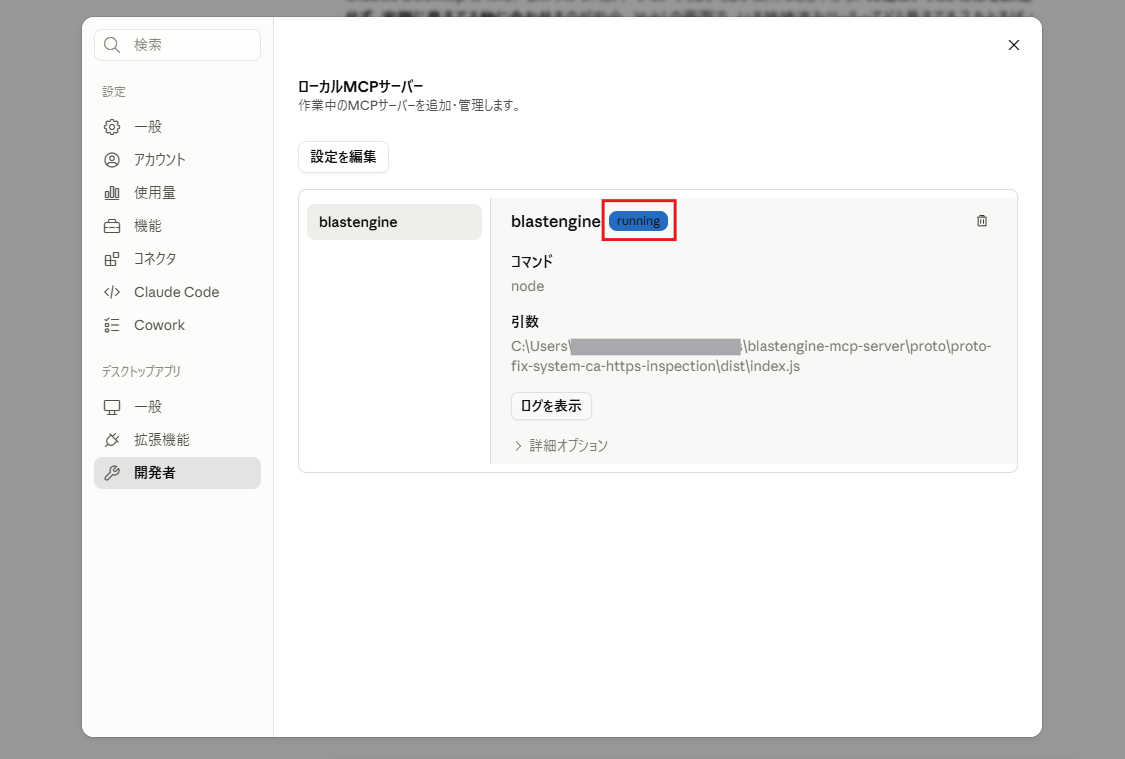This screenshot has height=759, width=1125.
Task: Click the 拡張機能 plug icon
Action: 112,440
